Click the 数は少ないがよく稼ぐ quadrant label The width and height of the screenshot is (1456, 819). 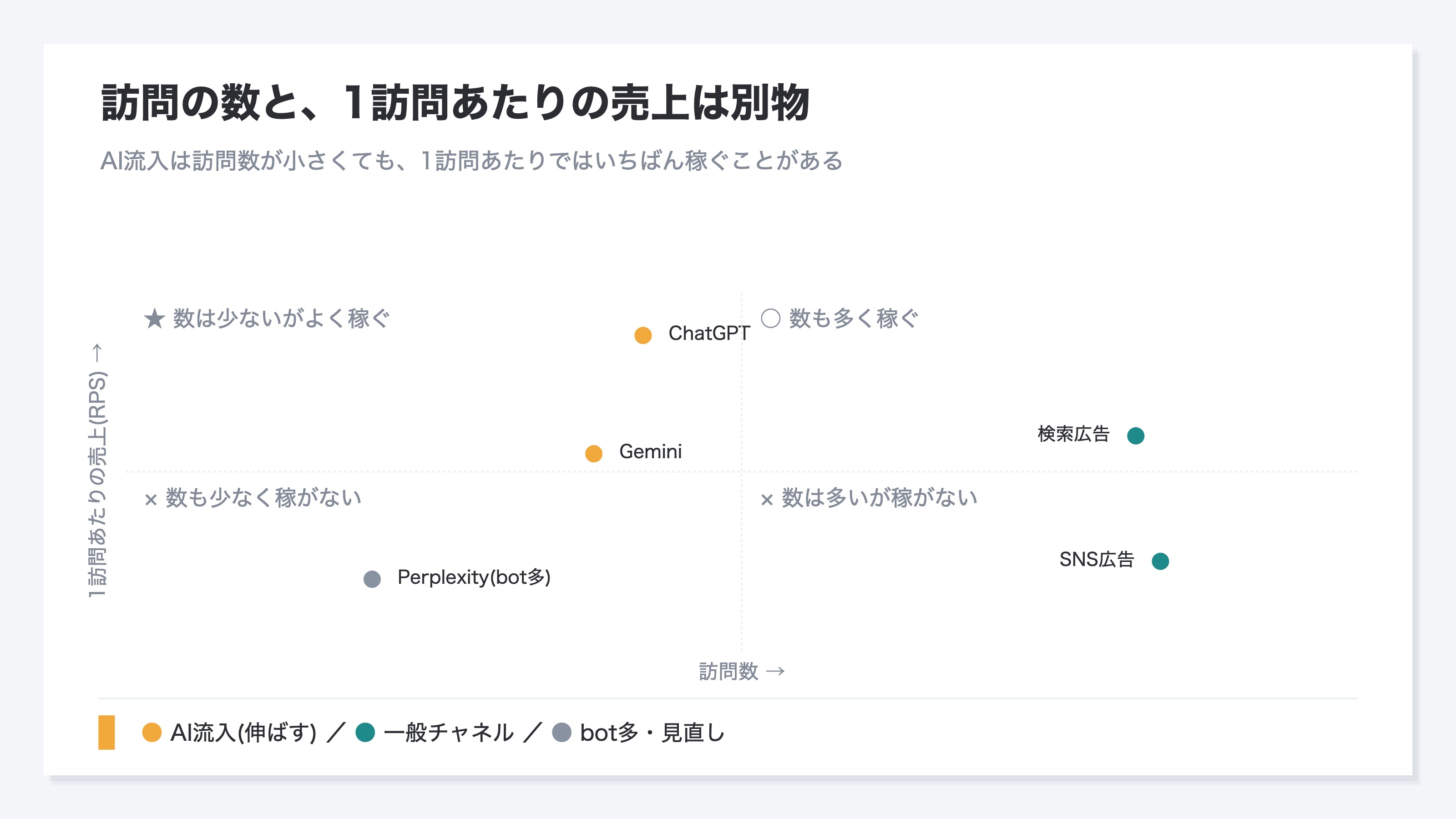281,318
